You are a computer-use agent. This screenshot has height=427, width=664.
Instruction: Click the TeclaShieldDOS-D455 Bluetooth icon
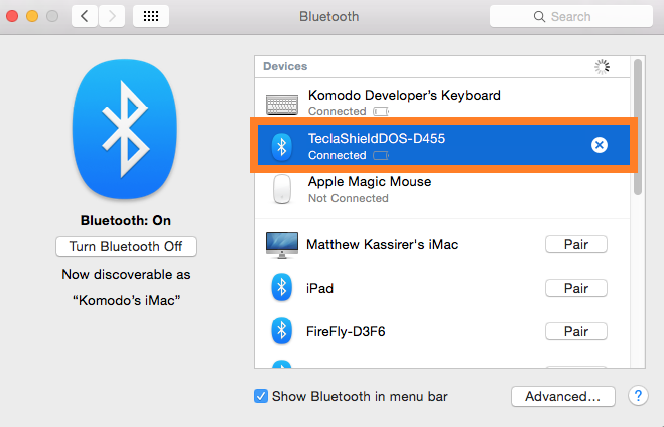(282, 146)
